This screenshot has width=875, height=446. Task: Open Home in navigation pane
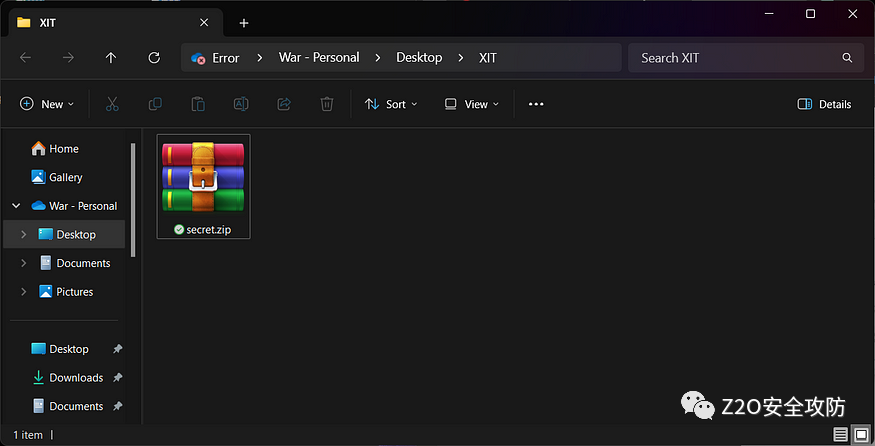click(55, 148)
